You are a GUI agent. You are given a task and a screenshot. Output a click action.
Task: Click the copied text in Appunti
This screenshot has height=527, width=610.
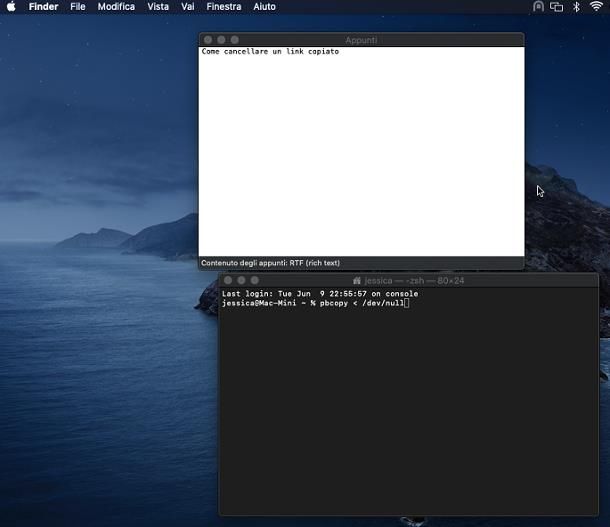point(270,52)
